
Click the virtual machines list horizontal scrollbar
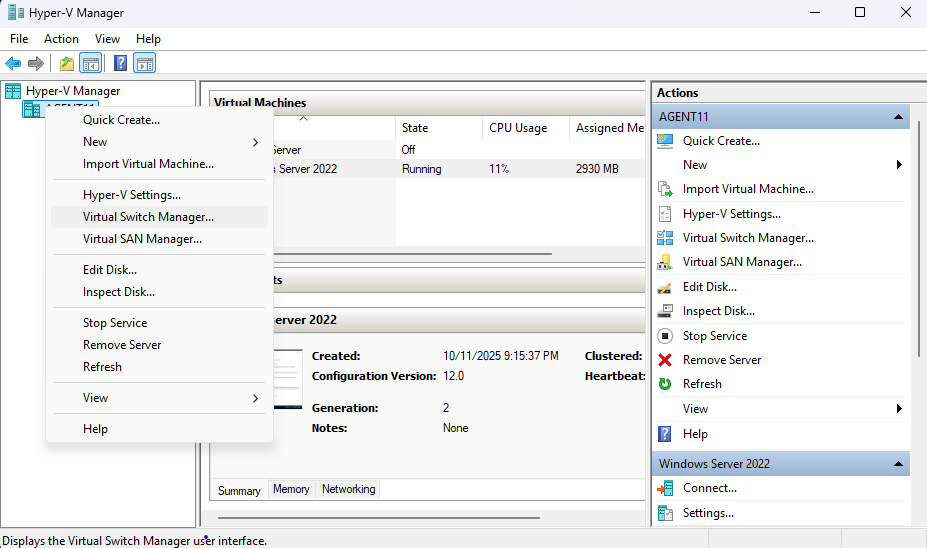[x=411, y=254]
